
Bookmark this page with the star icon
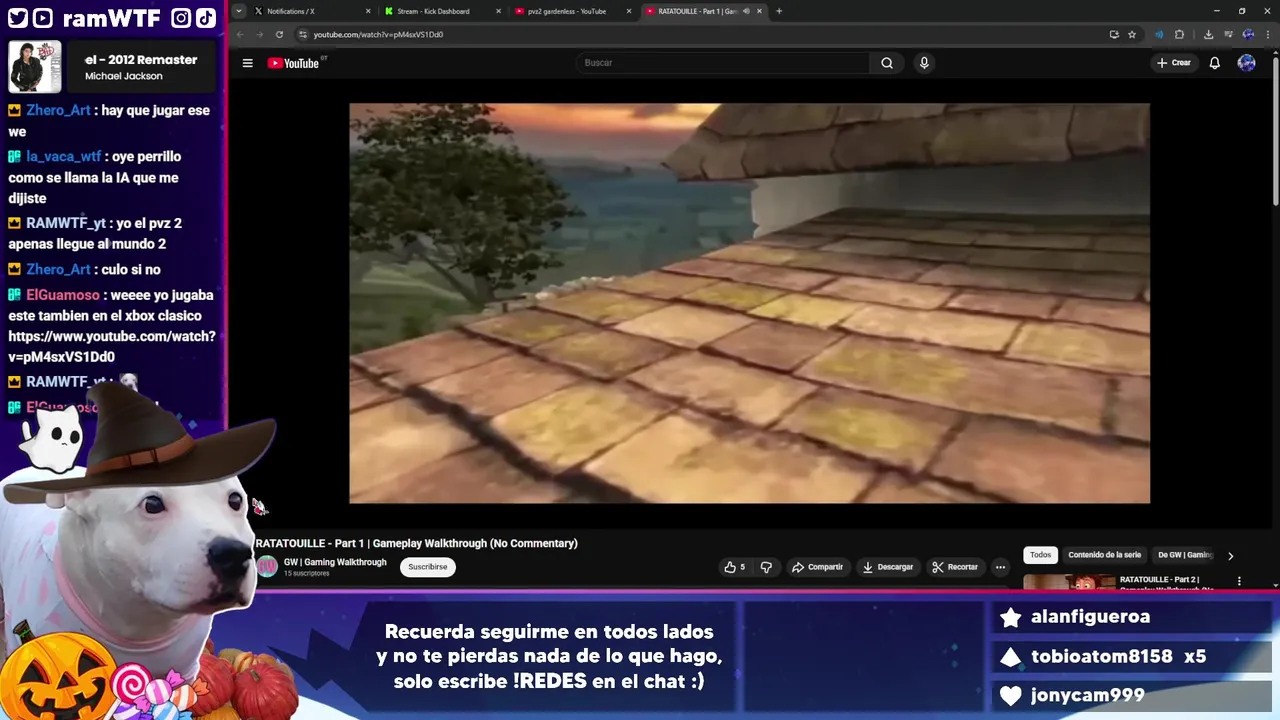coord(1132,34)
